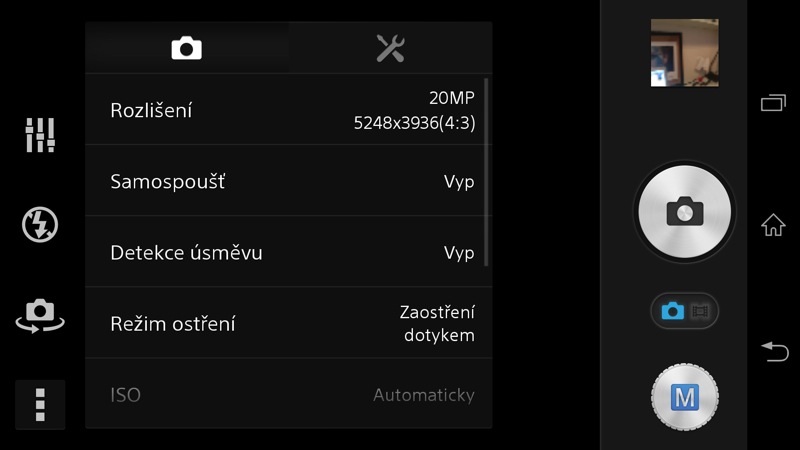Tap the Android home icon
Viewport: 800px width, 450px height.
(x=773, y=225)
